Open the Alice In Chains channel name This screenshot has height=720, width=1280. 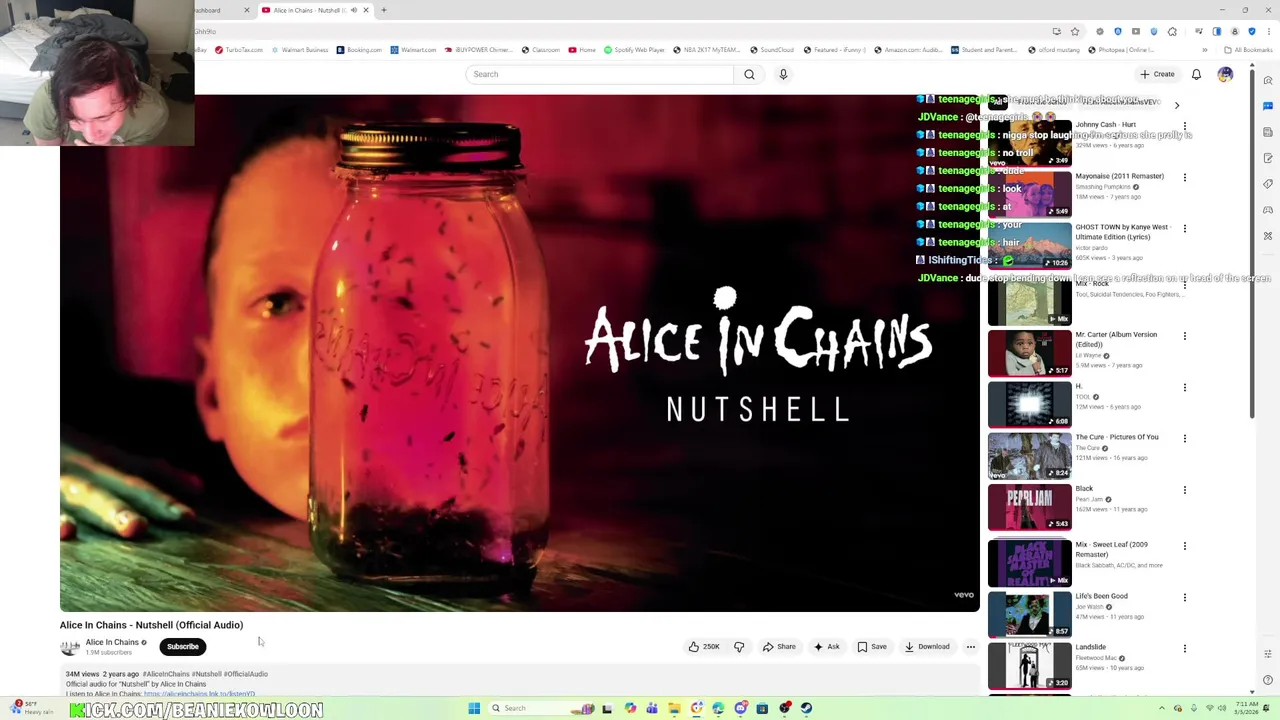click(x=112, y=642)
